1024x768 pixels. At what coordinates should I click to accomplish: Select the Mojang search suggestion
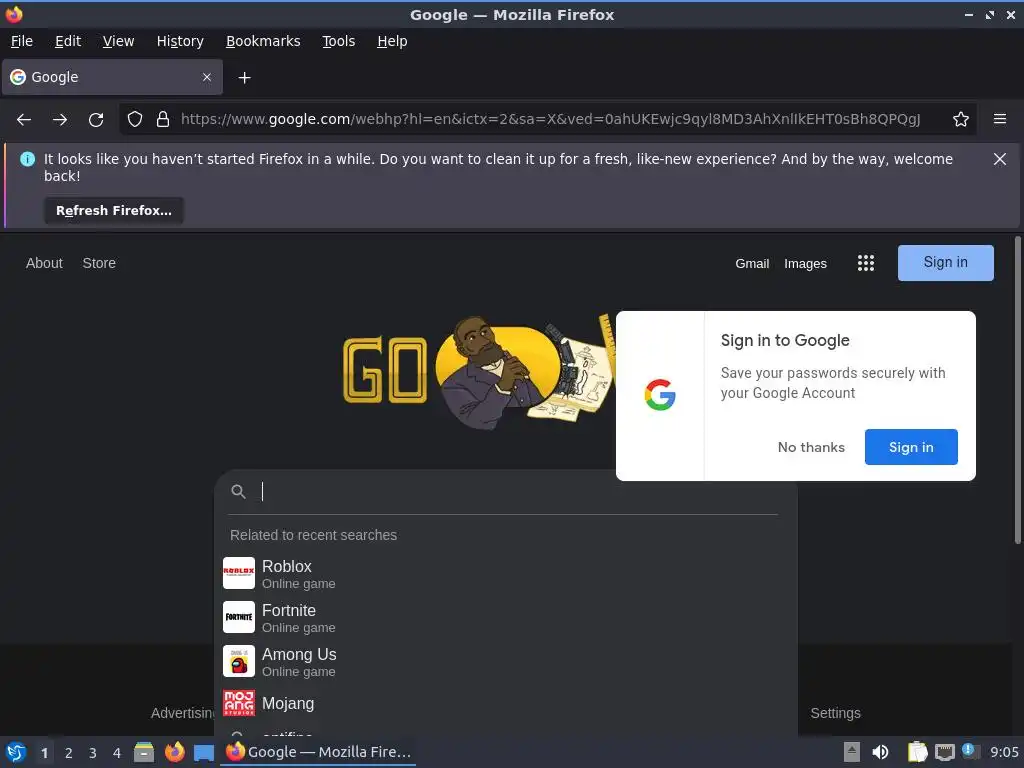pyautogui.click(x=505, y=703)
